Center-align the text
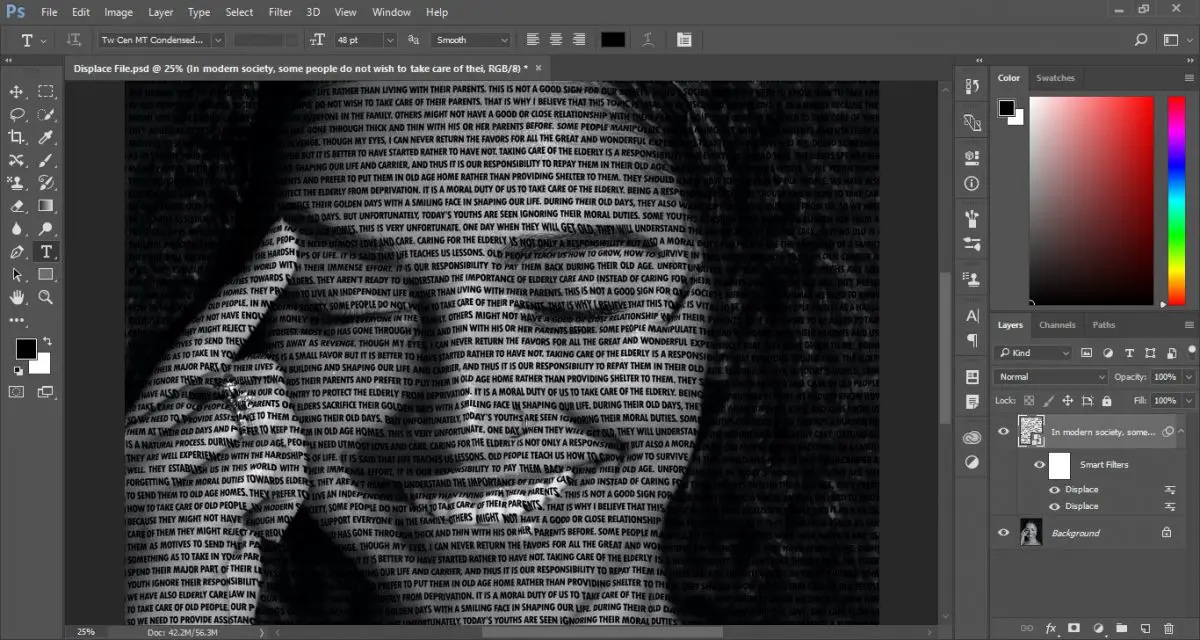Screen dimensions: 1200x640 [555, 39]
